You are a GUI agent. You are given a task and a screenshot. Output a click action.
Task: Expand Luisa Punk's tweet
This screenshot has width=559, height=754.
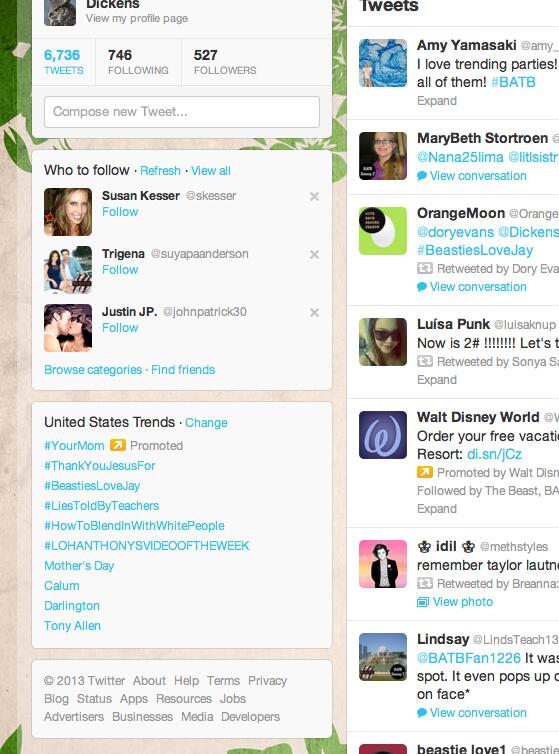[437, 380]
